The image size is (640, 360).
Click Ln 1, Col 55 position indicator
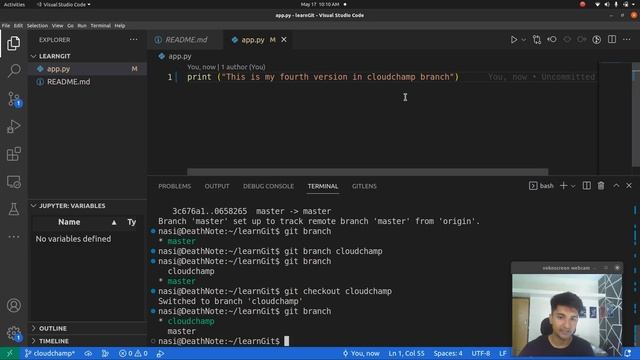tap(406, 353)
